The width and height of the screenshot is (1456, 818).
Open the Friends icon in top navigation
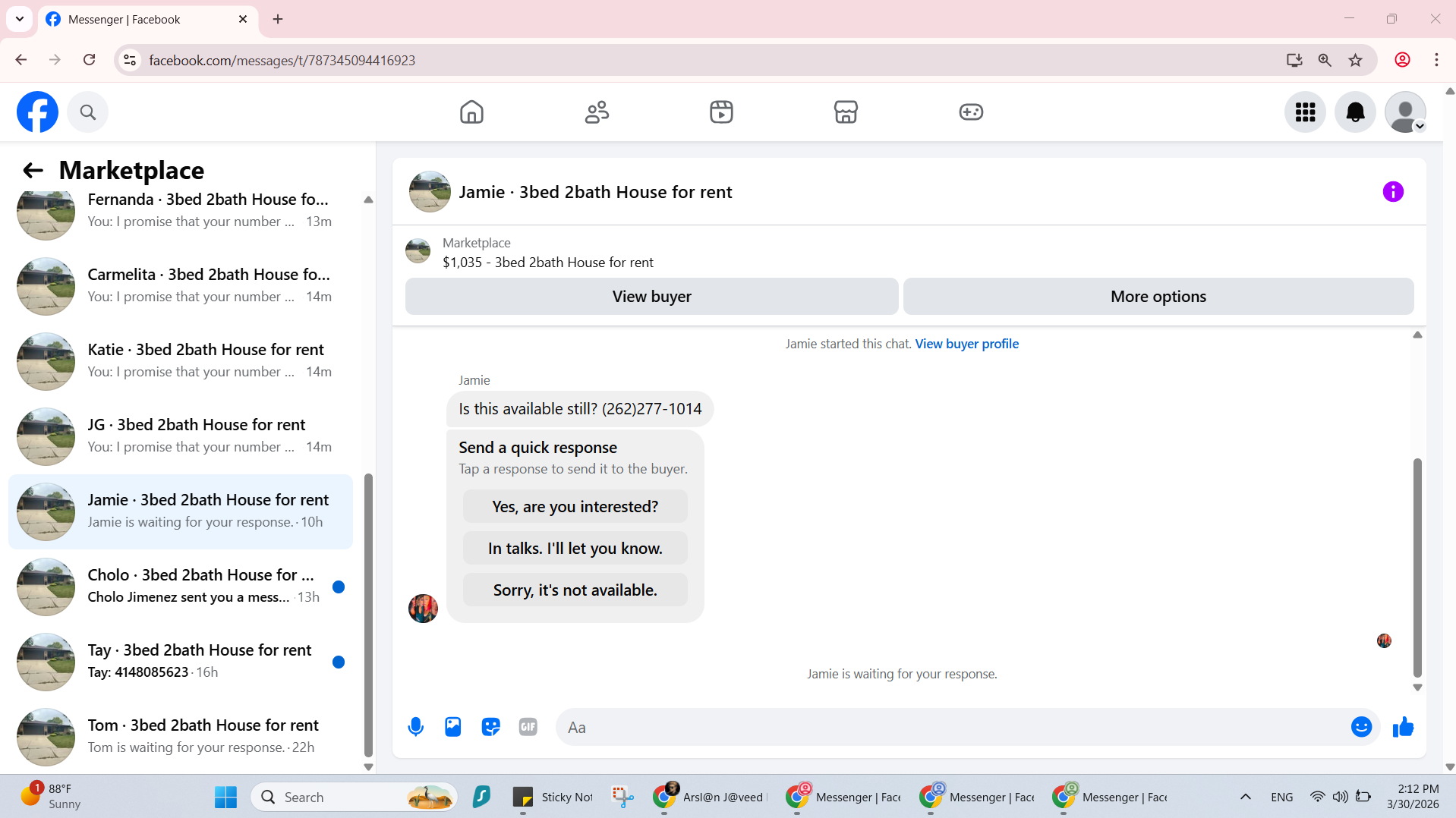click(x=597, y=112)
